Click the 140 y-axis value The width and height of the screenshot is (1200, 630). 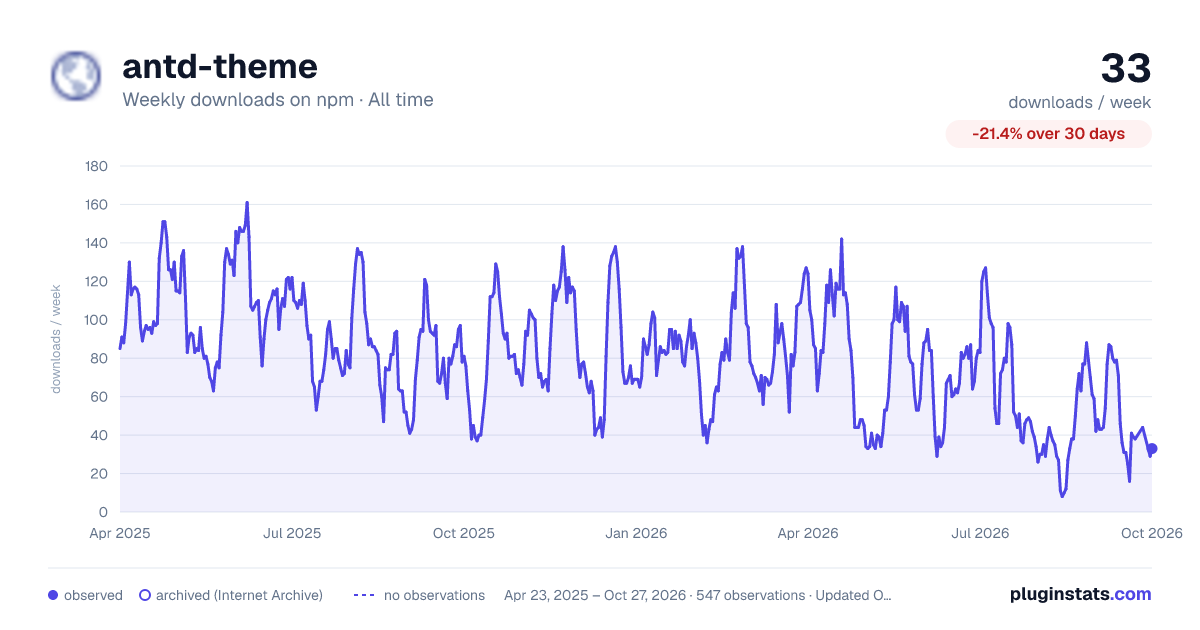click(97, 243)
